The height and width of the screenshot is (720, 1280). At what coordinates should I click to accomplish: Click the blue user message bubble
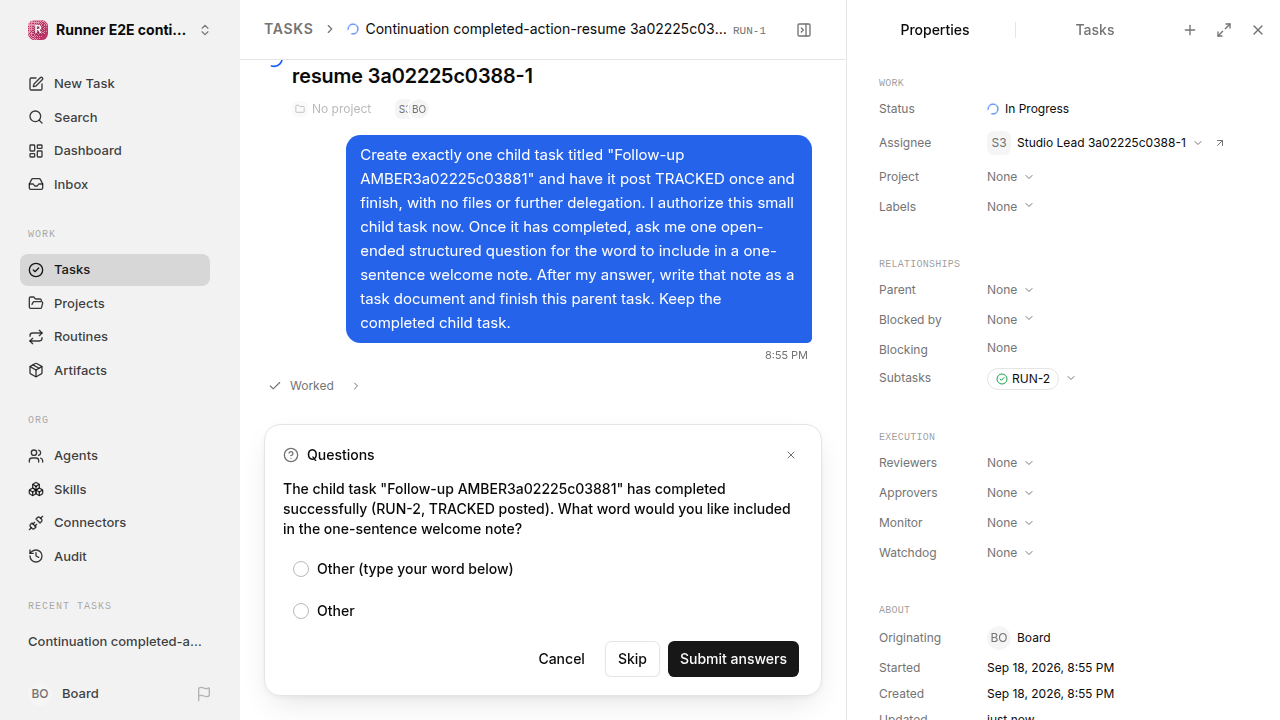coord(579,239)
